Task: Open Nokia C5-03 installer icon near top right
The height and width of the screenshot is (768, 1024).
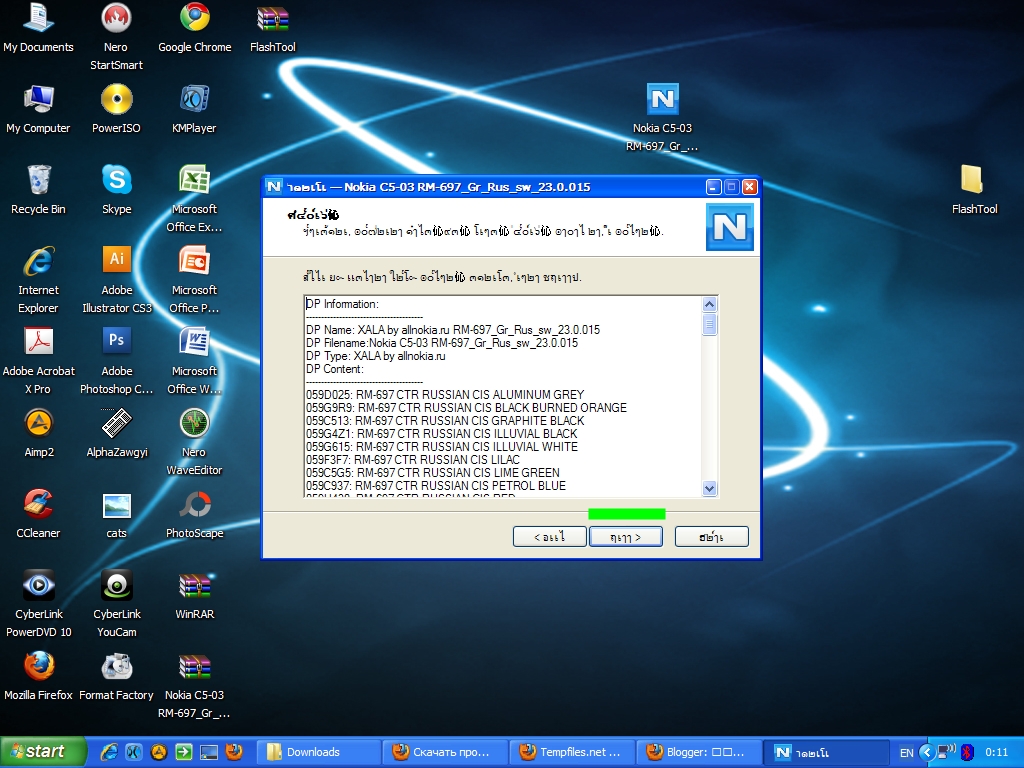Action: tap(662, 118)
